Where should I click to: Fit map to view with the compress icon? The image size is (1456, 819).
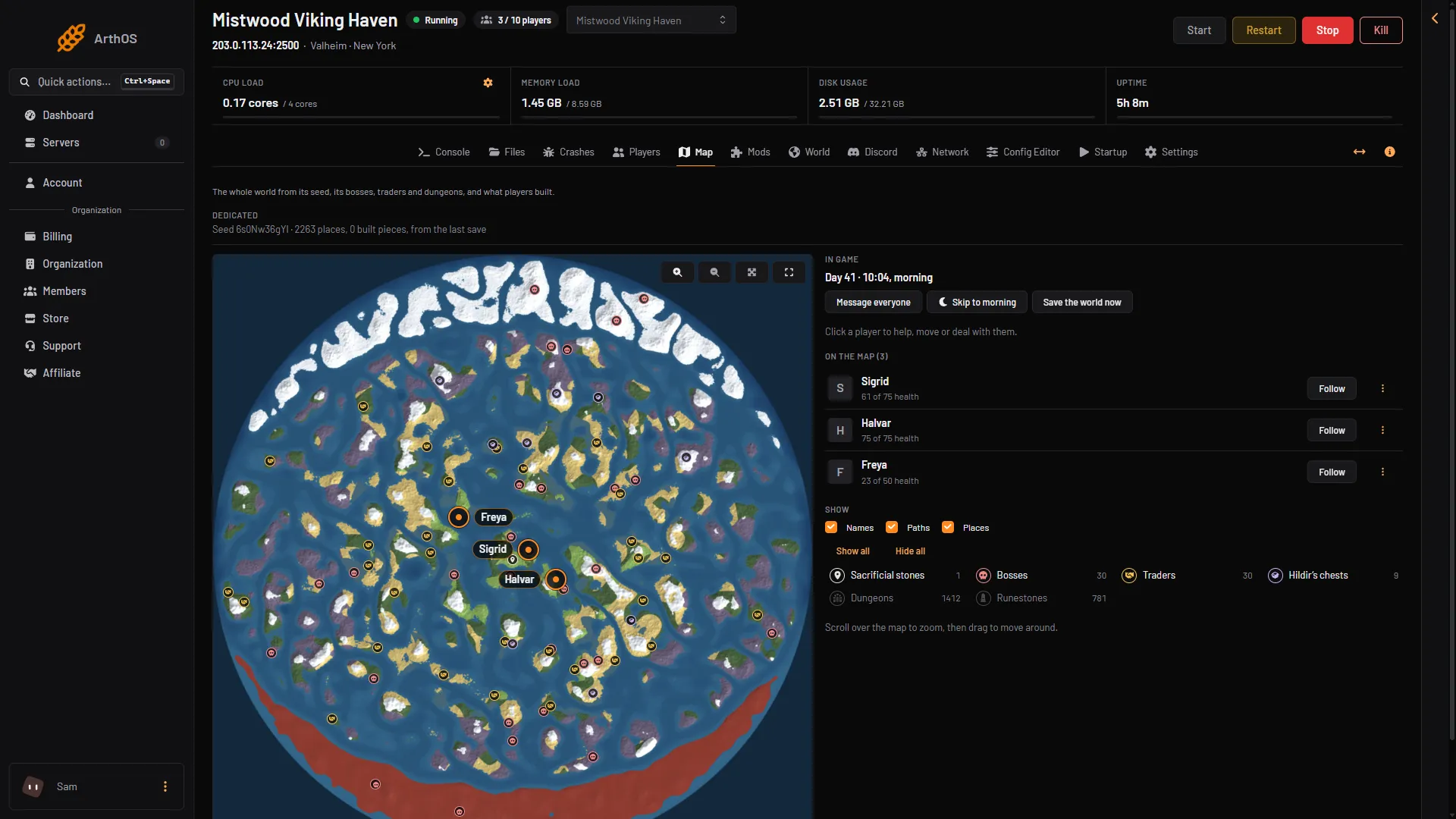click(752, 272)
